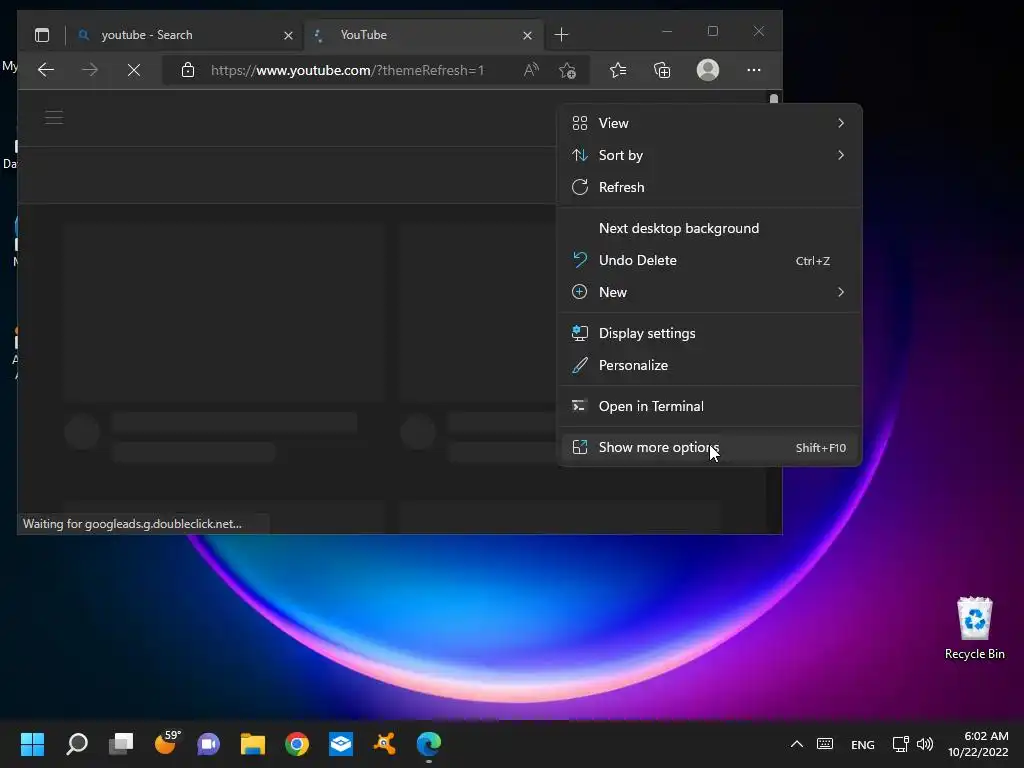Open the weather widget showing 59°
Screen dimensions: 1024x768
point(166,743)
